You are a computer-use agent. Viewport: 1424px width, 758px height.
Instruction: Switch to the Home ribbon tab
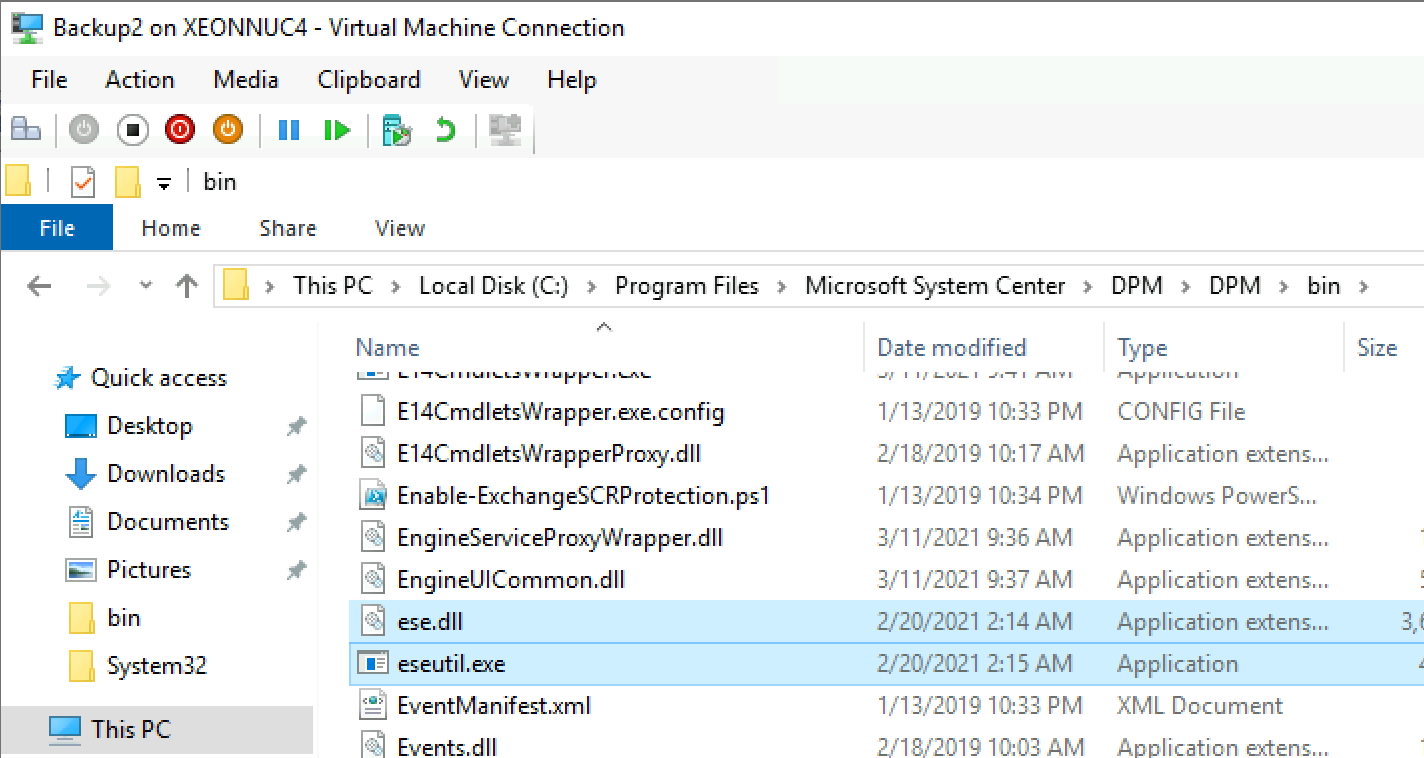pyautogui.click(x=171, y=228)
